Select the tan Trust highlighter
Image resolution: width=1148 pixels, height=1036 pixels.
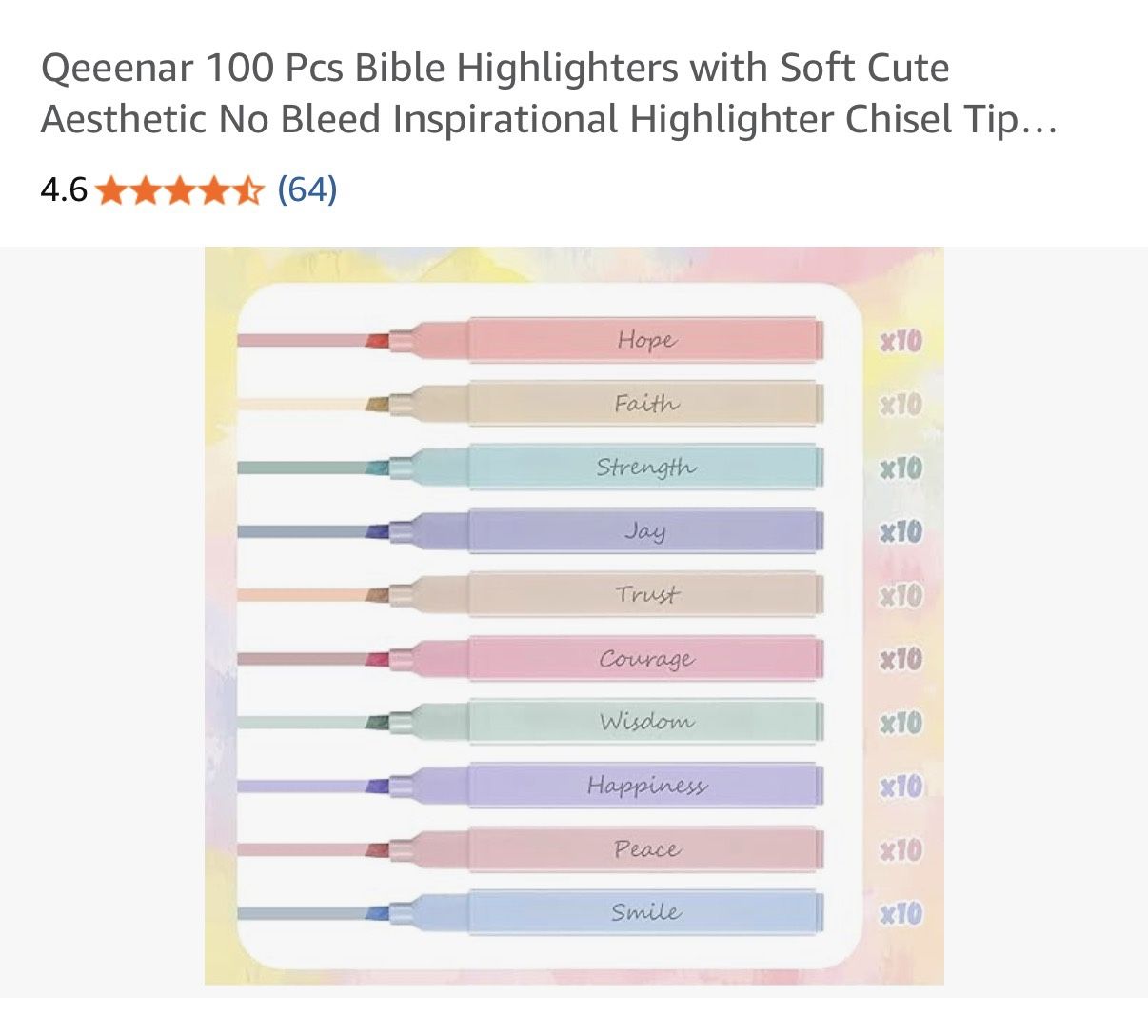644,594
